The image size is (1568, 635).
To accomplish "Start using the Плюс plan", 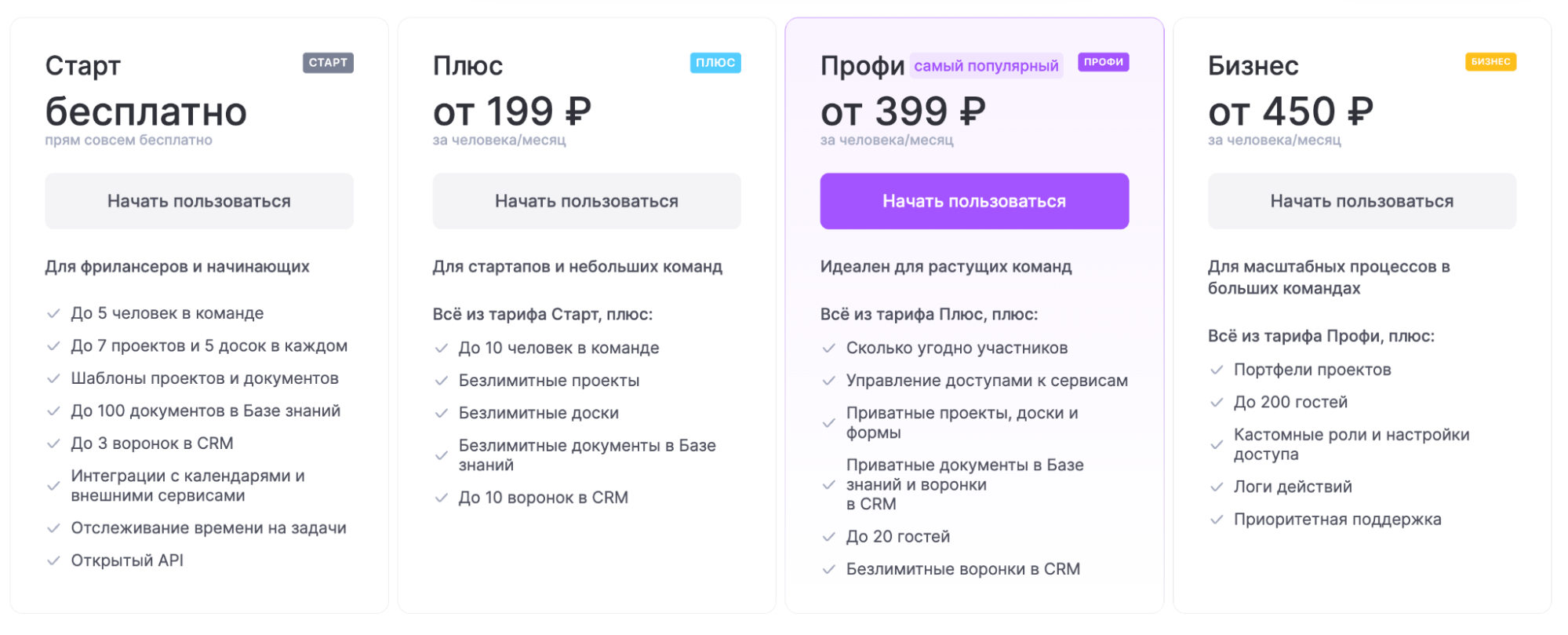I will (x=587, y=201).
